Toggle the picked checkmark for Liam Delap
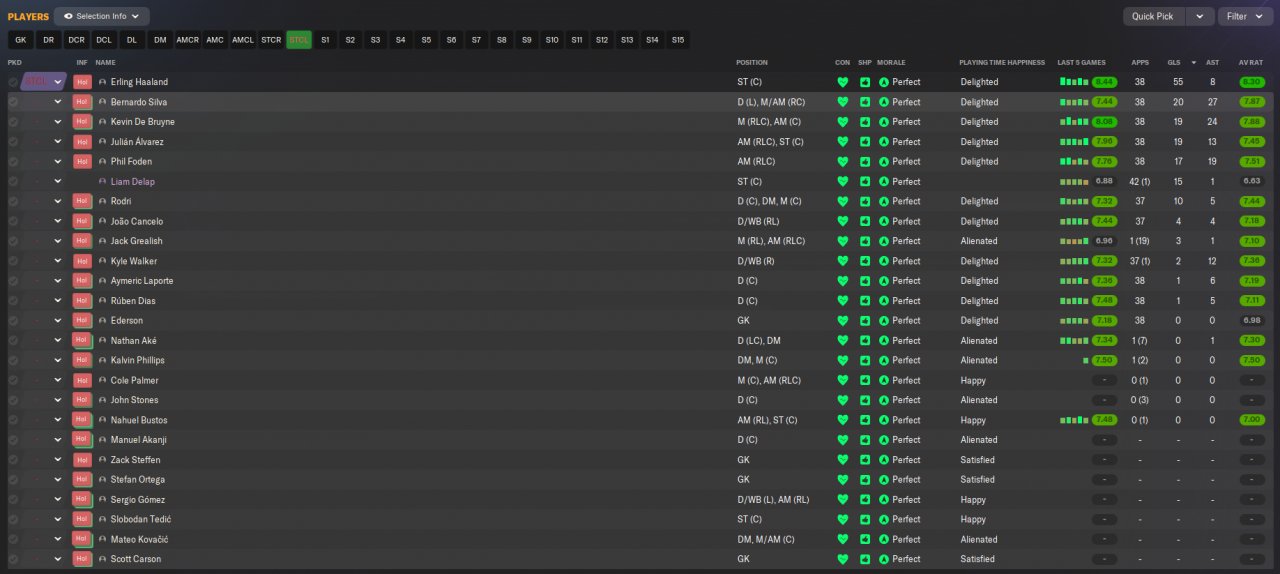Viewport: 1280px width, 574px height. tap(13, 182)
